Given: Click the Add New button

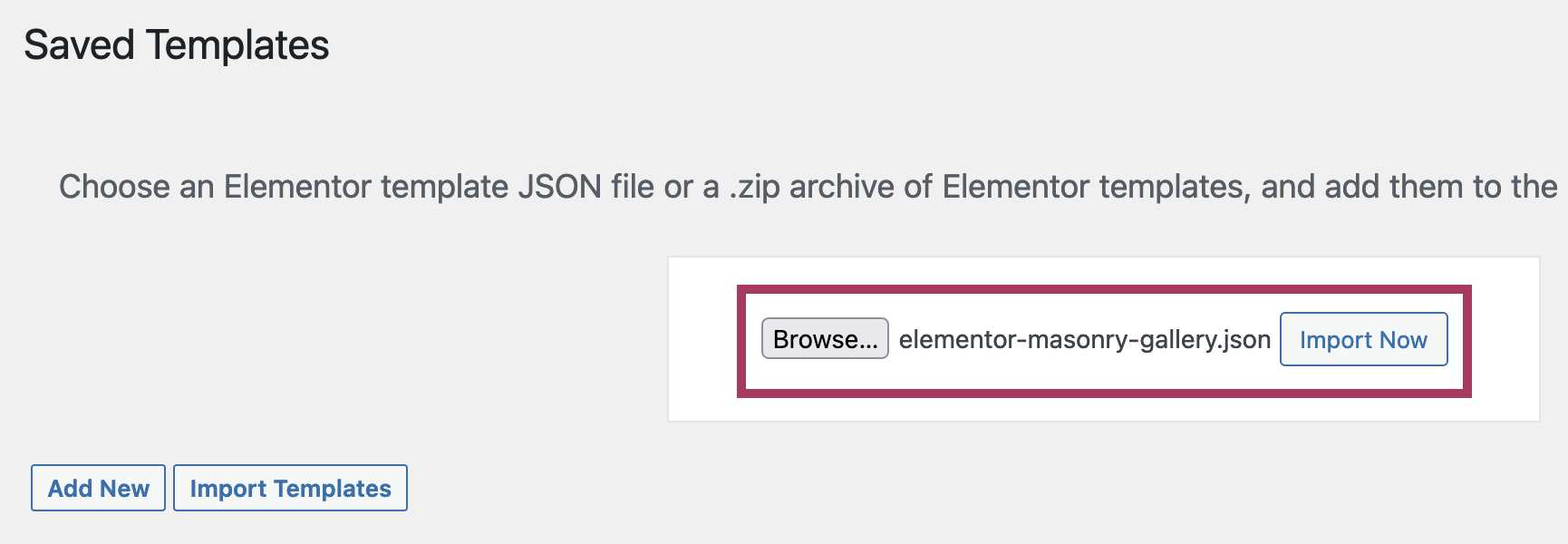Looking at the screenshot, I should point(98,488).
